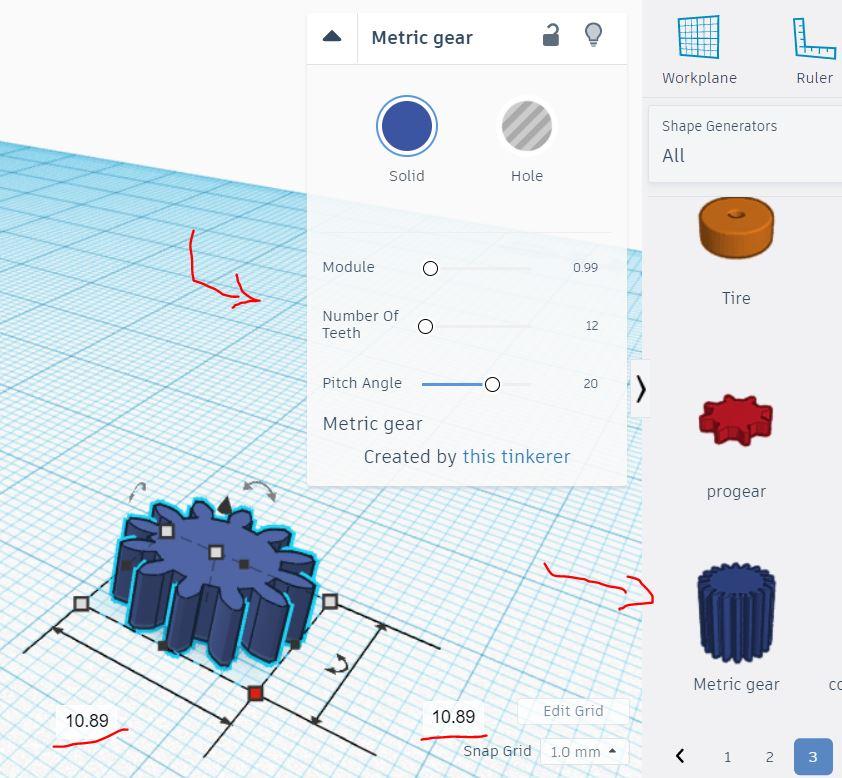Click the right white corner handle
Image resolution: width=842 pixels, height=778 pixels.
330,601
